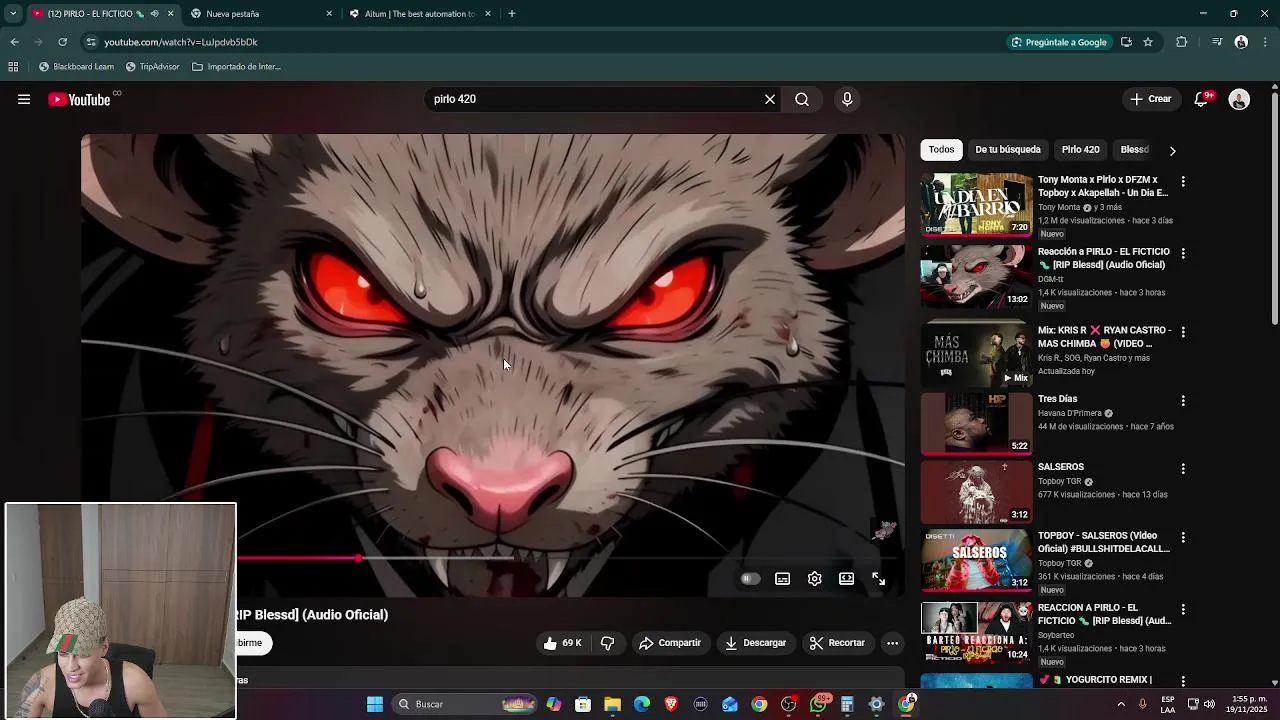Viewport: 1280px width, 720px height.
Task: Click the taskbar Buscar search box
Action: coord(466,704)
